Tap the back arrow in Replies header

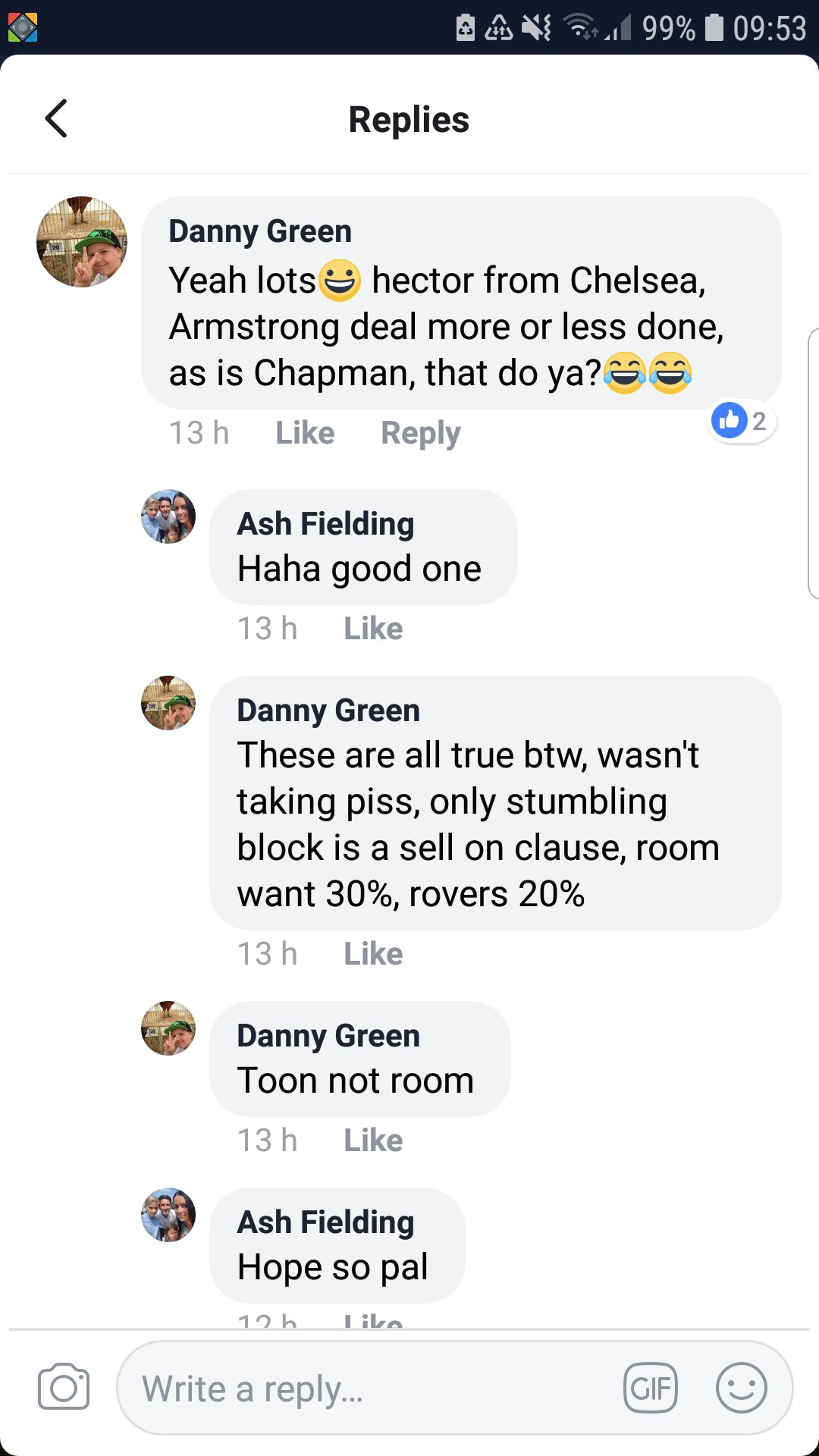pyautogui.click(x=57, y=118)
